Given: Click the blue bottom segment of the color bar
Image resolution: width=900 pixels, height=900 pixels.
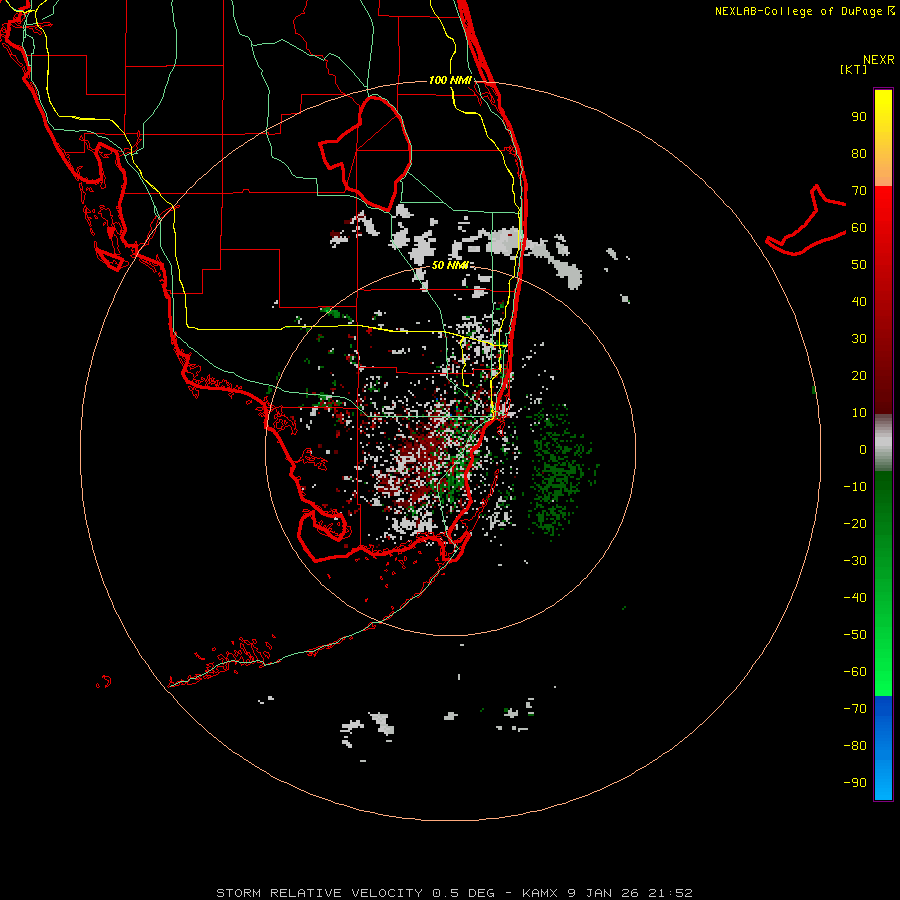Looking at the screenshot, I should (x=883, y=748).
